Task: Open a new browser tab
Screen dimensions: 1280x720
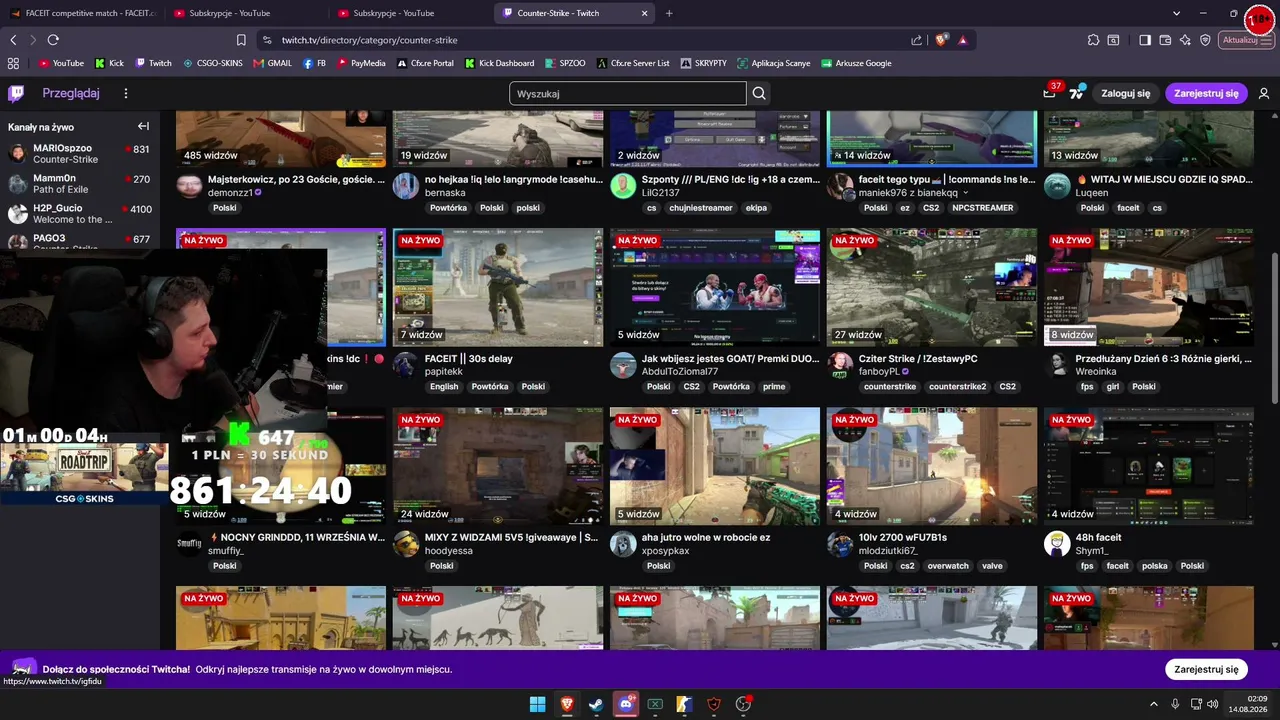Action: tap(669, 13)
